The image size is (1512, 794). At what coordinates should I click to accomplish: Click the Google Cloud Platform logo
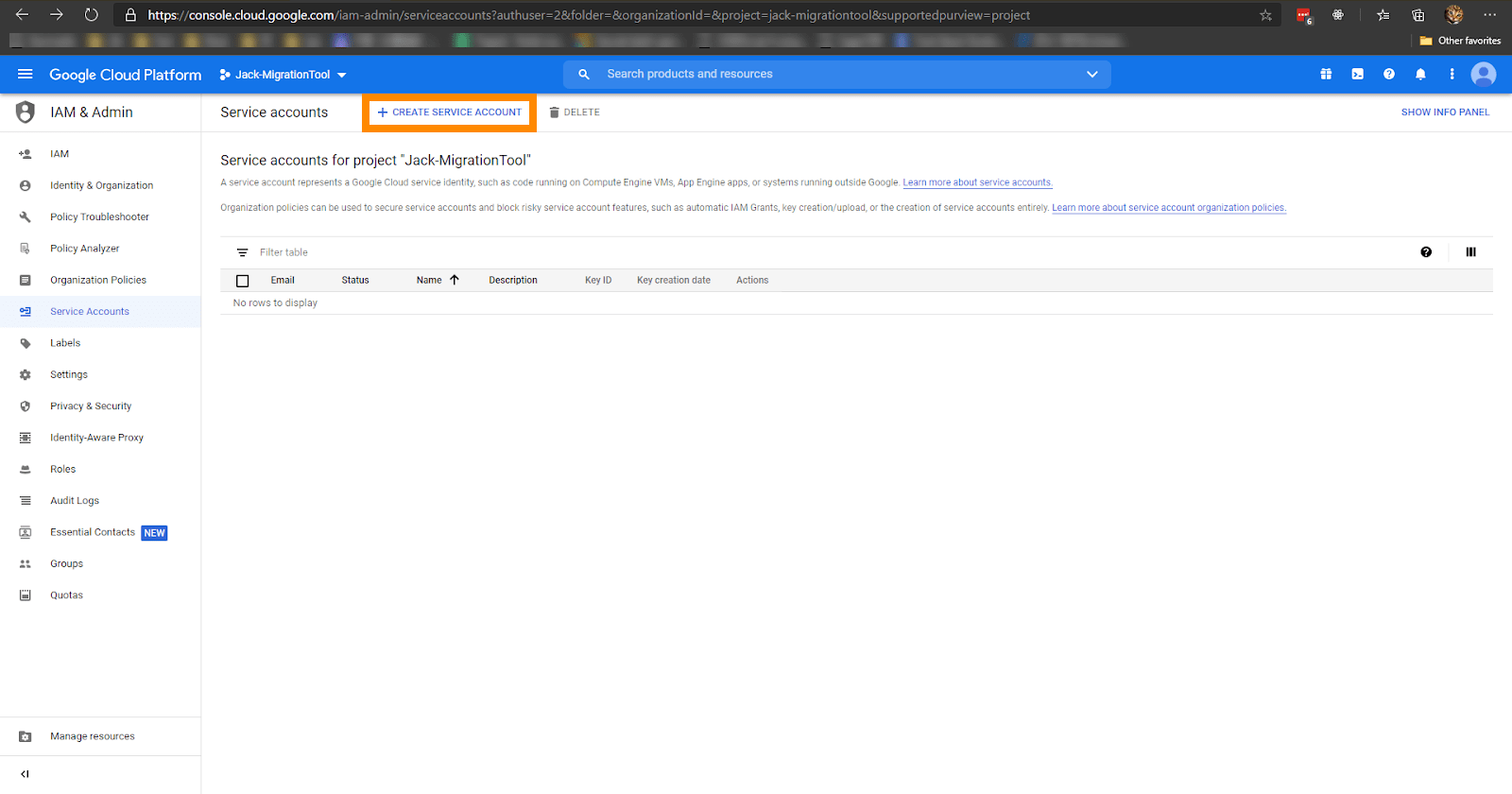click(125, 75)
